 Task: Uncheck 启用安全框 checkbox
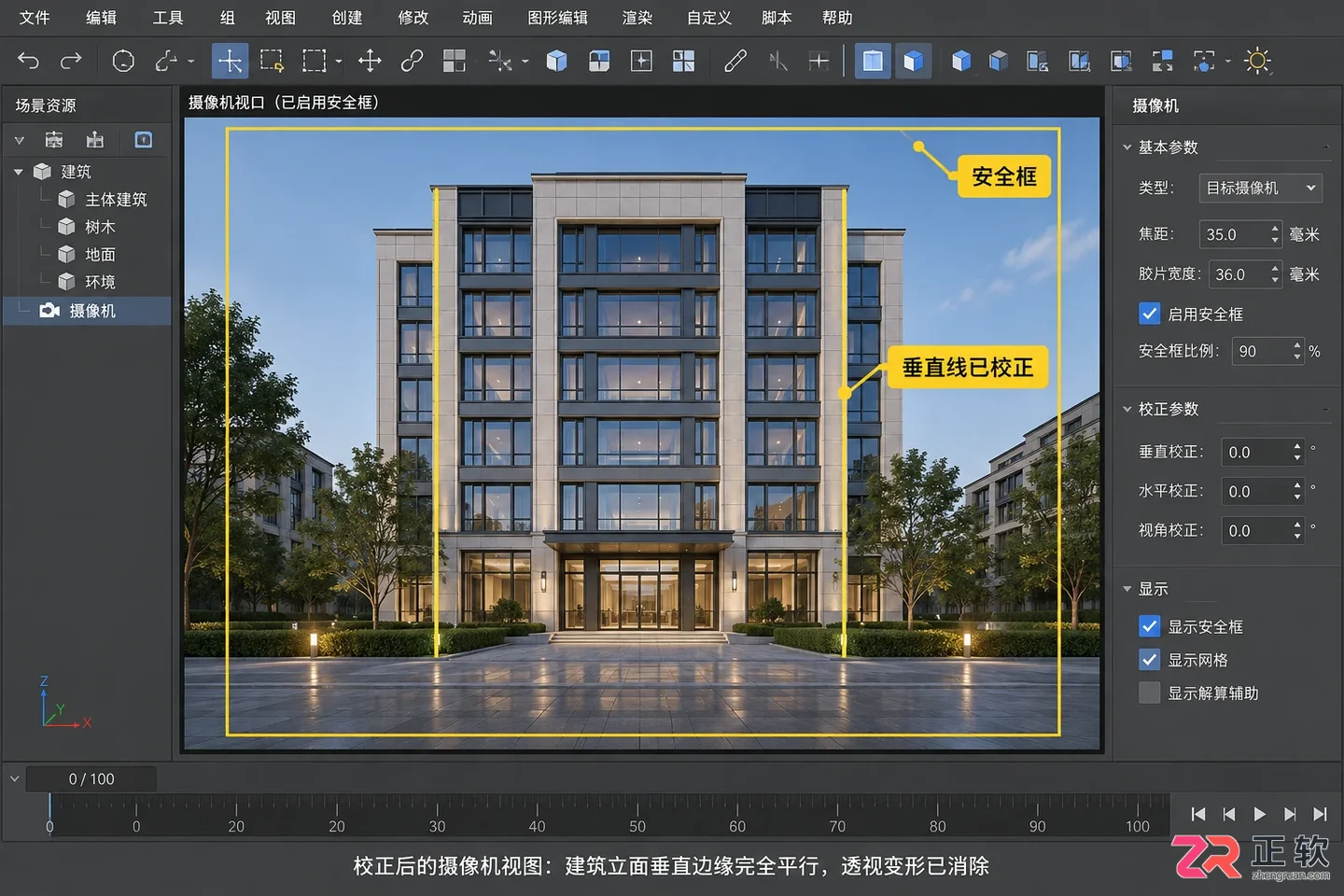tap(1150, 314)
